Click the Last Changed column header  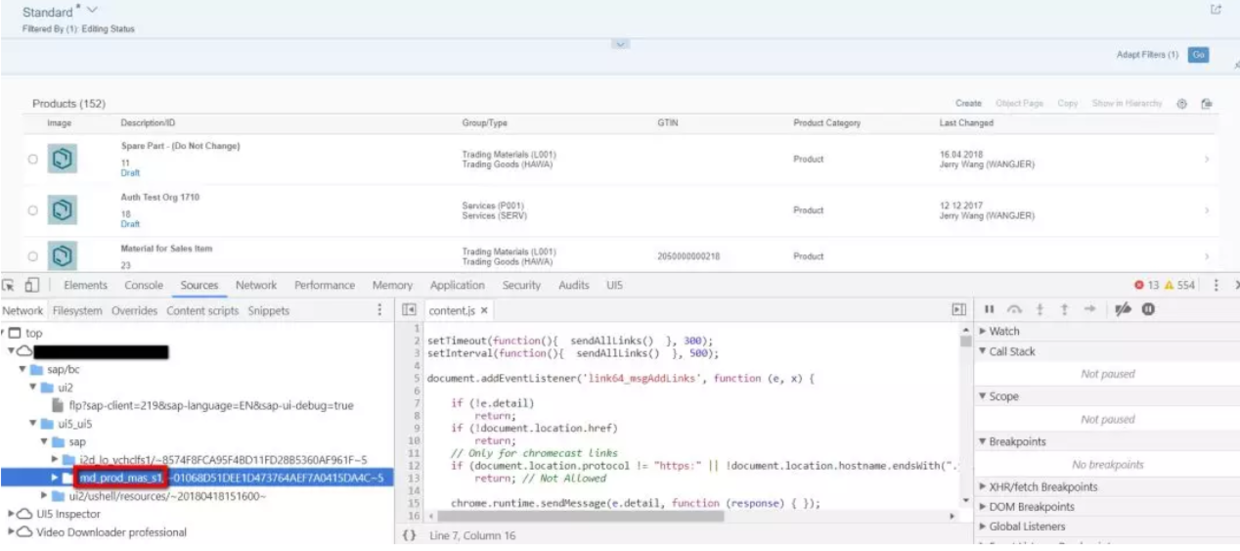pyautogui.click(x=966, y=123)
